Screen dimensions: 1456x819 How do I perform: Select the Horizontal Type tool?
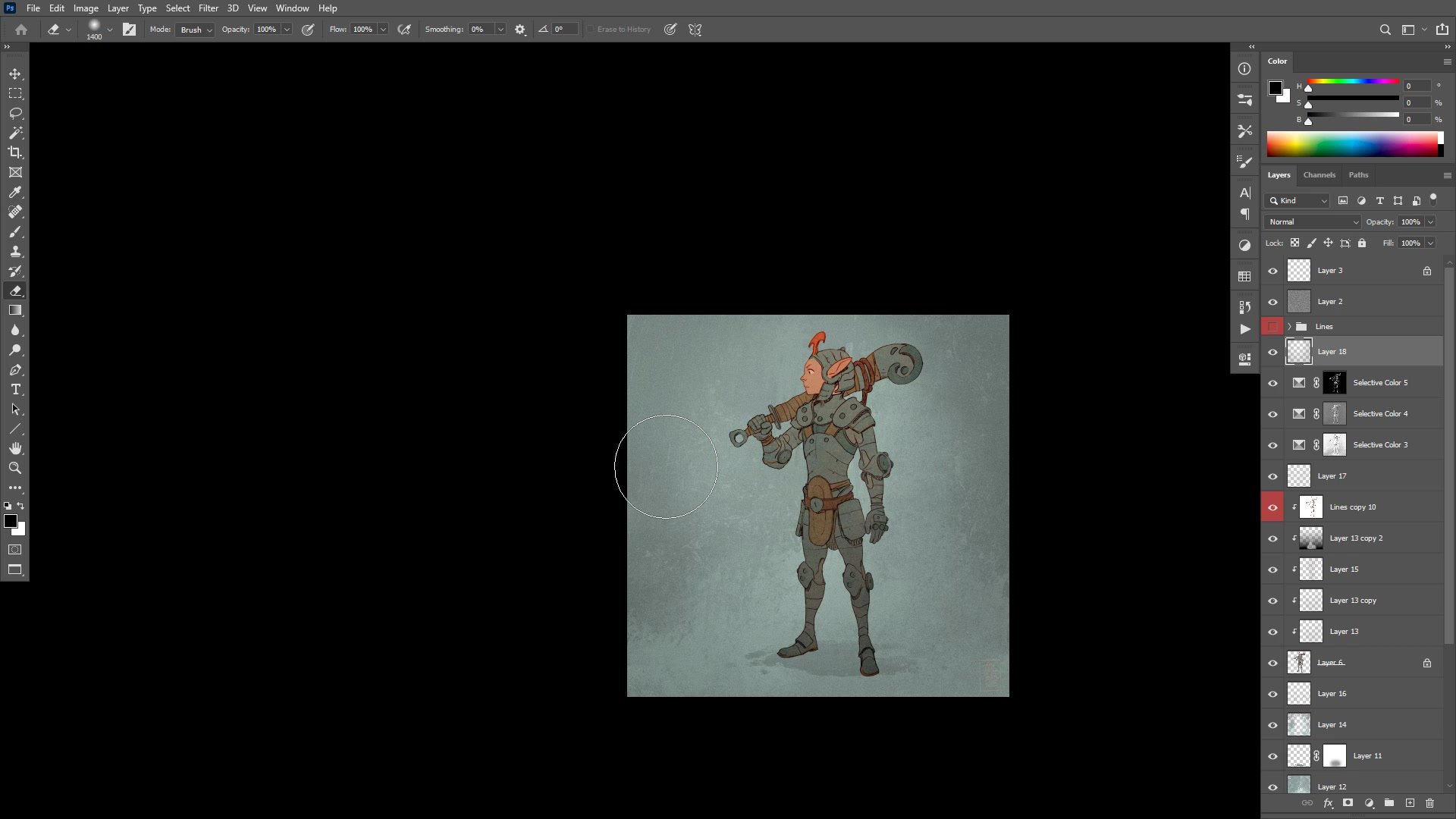15,389
